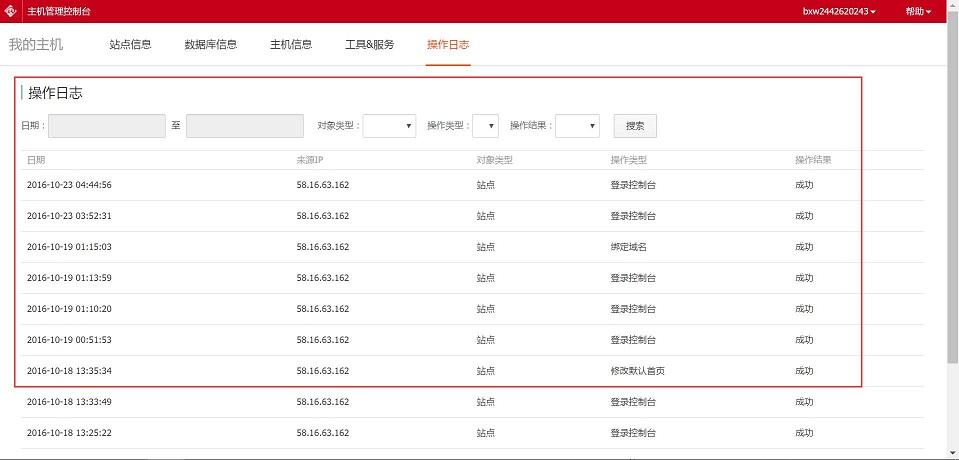This screenshot has height=460, width=959.
Task: Click the 搜索 search button
Action: (635, 126)
